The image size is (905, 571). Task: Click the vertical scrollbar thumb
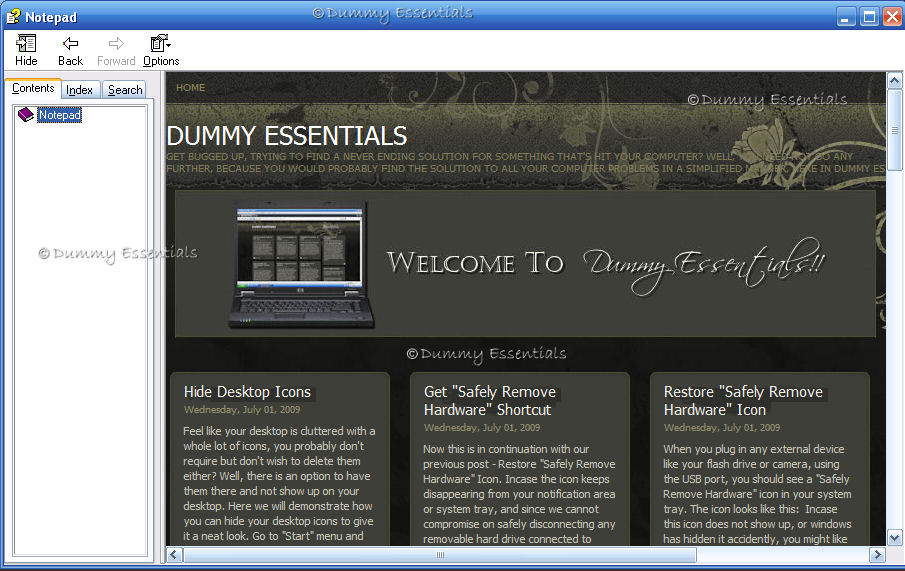click(895, 130)
